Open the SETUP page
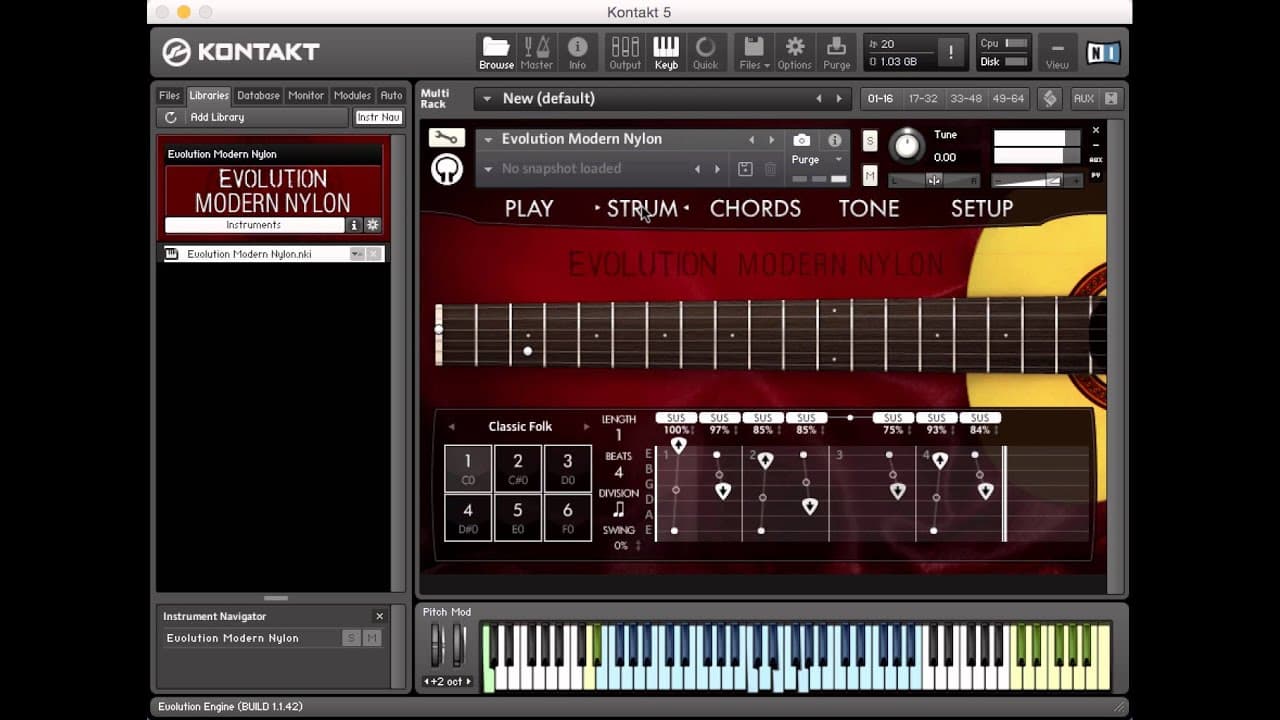Viewport: 1280px width, 720px height. [982, 208]
